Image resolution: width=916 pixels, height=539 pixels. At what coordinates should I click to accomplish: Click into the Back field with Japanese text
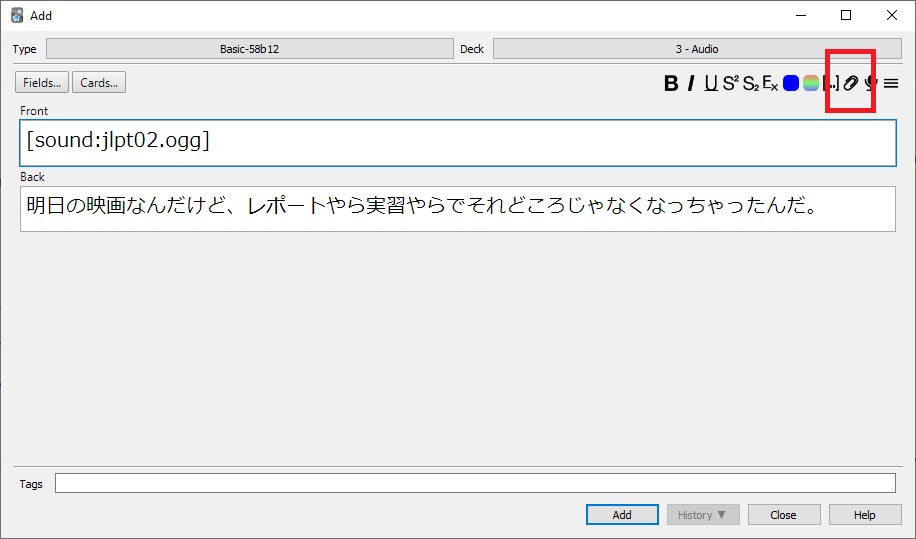pos(457,208)
